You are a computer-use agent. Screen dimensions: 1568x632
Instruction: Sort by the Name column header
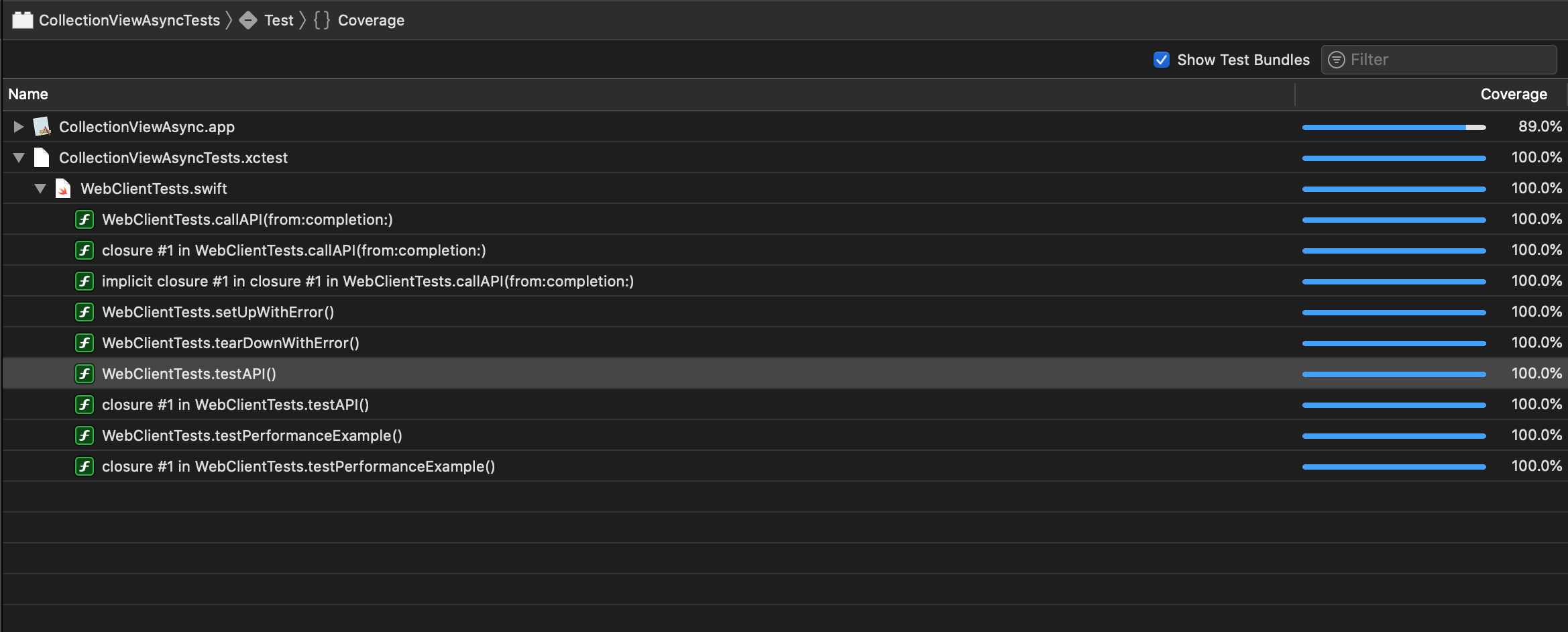(x=28, y=94)
